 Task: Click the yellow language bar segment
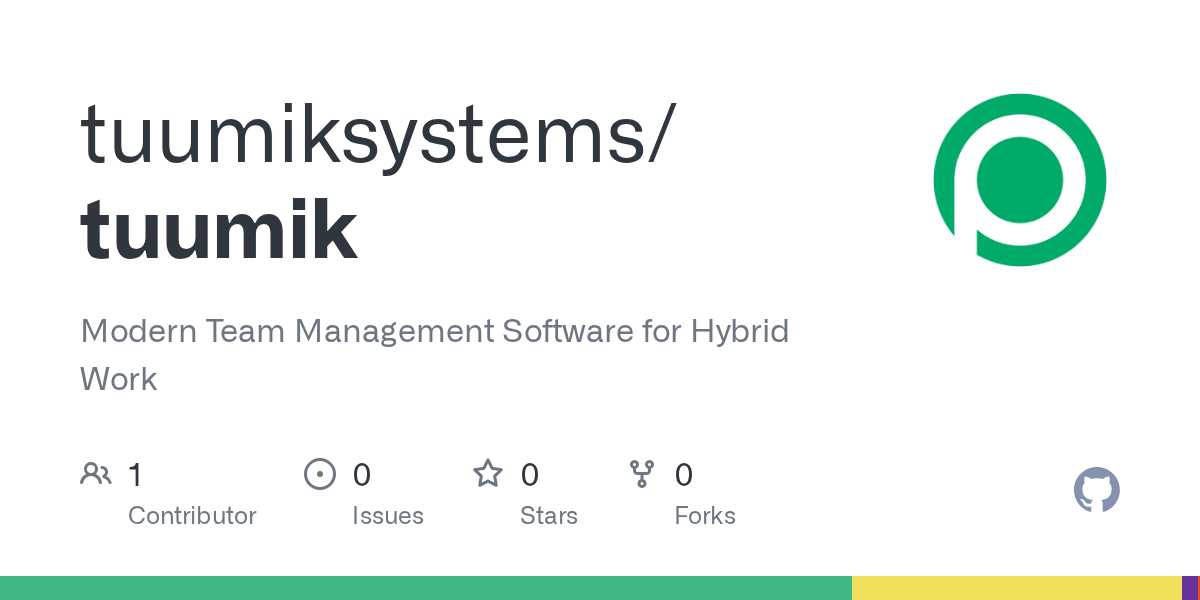coord(1016,588)
